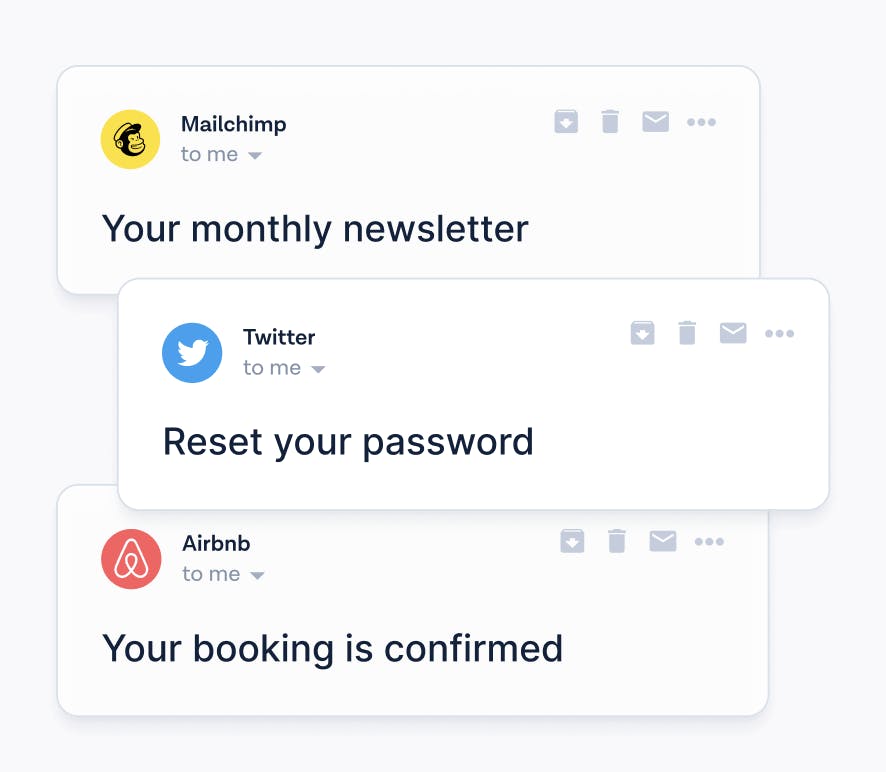Mark the Mailchimp email as unread
Screen dimensions: 886x772
(655, 122)
